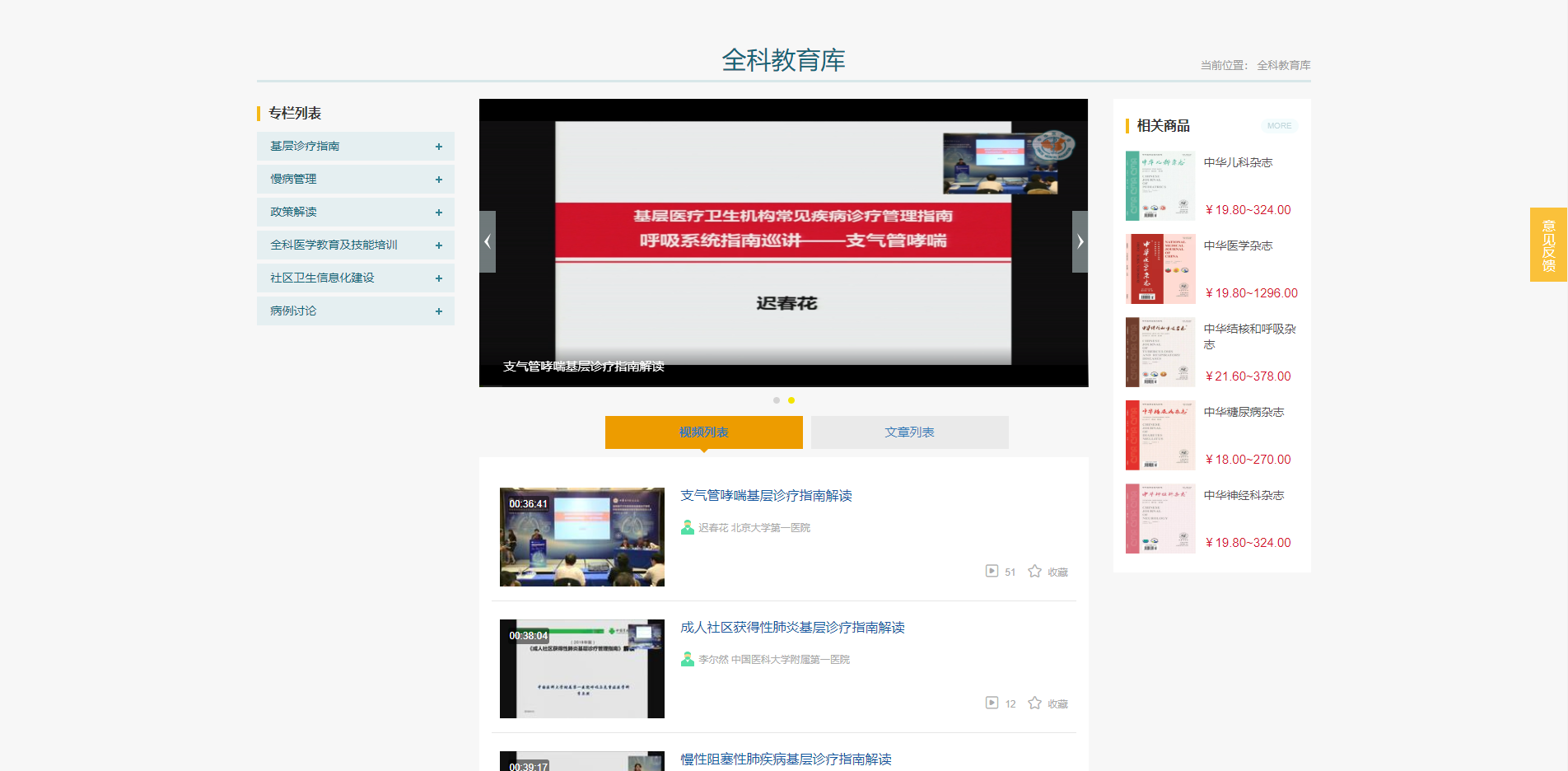The image size is (1568, 771).
Task: Click author avatar icon beside 迟春花
Action: 688,527
